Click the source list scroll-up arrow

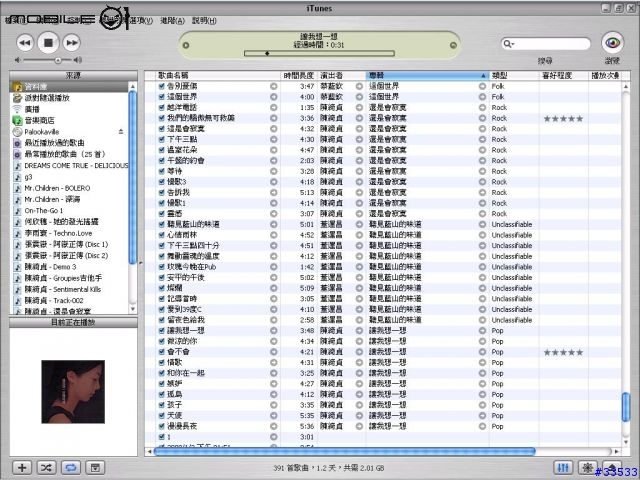[132, 87]
